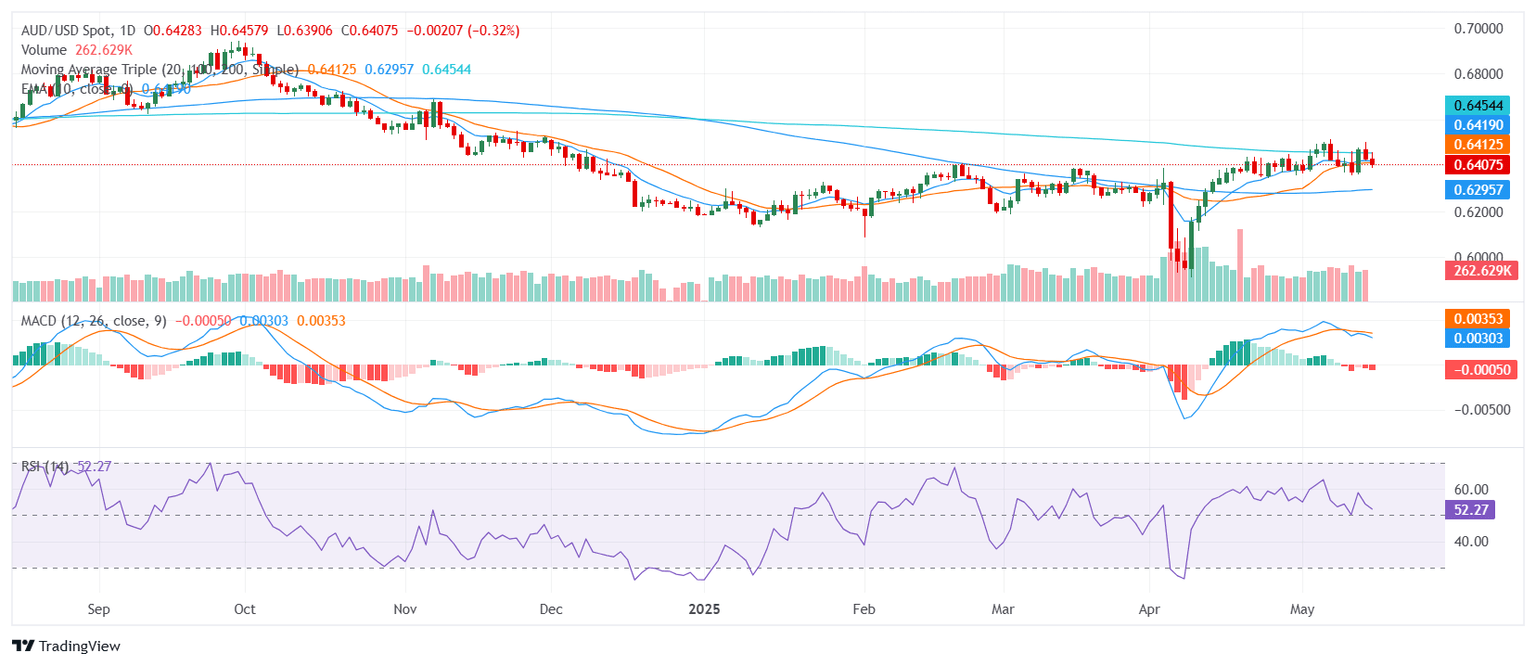Click the May label on time axis
1536x666 pixels.
tap(1302, 608)
